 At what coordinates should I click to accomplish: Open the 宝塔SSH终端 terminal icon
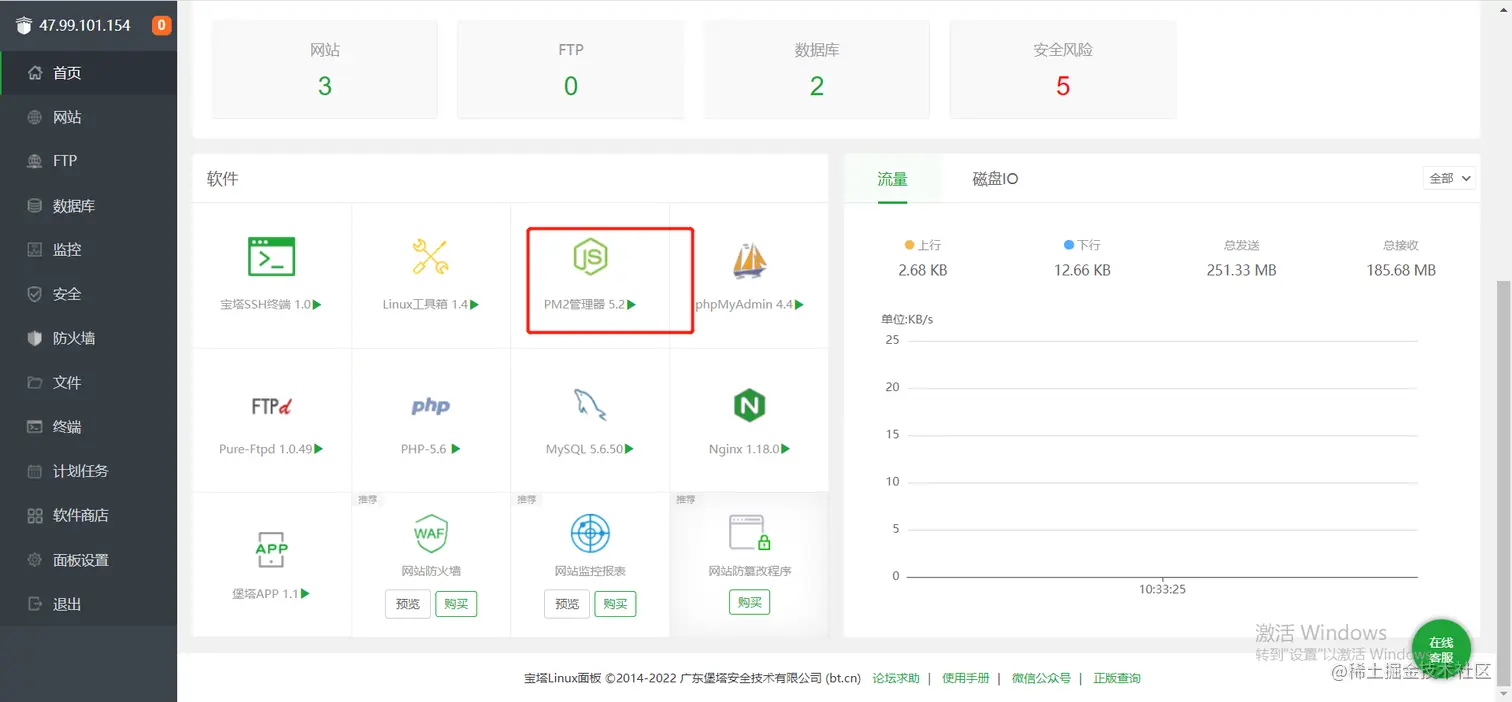(x=271, y=256)
